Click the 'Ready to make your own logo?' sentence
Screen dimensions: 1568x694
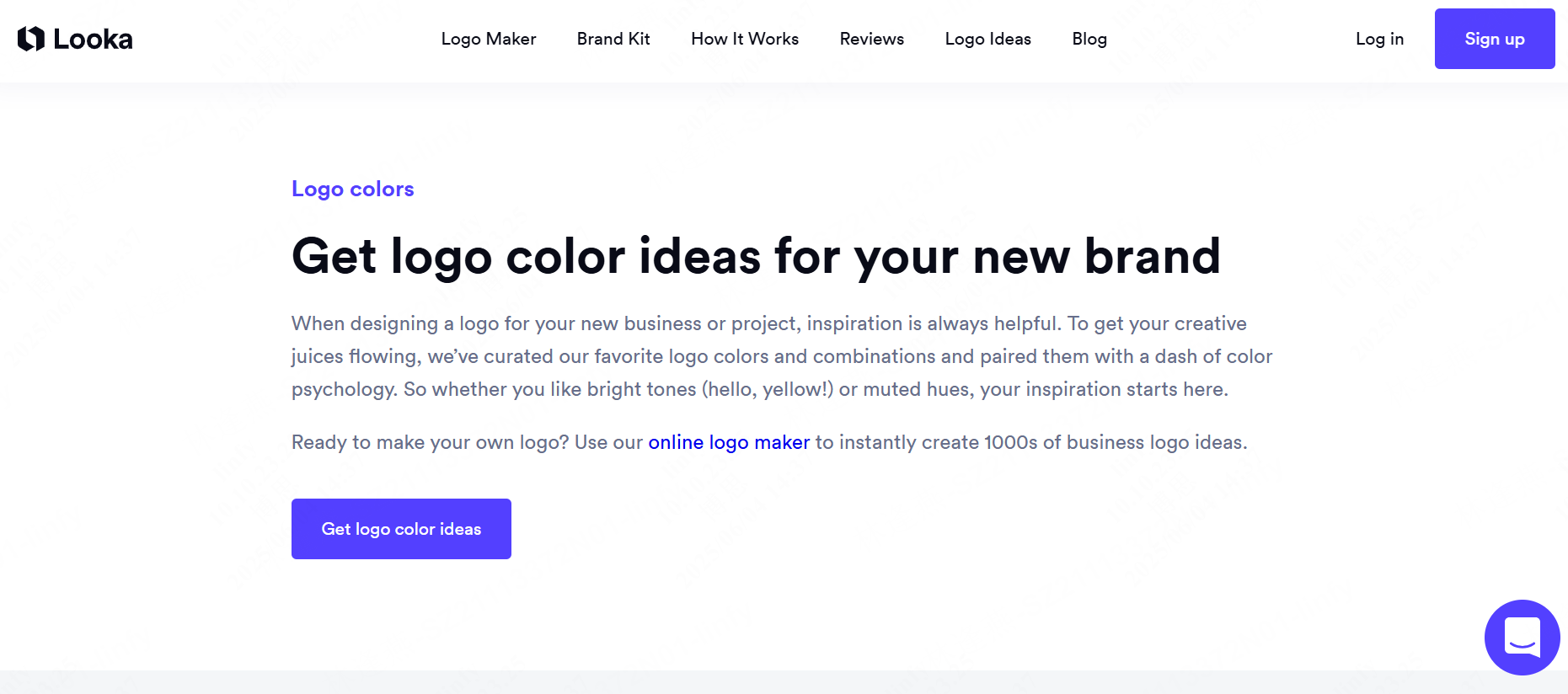point(431,442)
